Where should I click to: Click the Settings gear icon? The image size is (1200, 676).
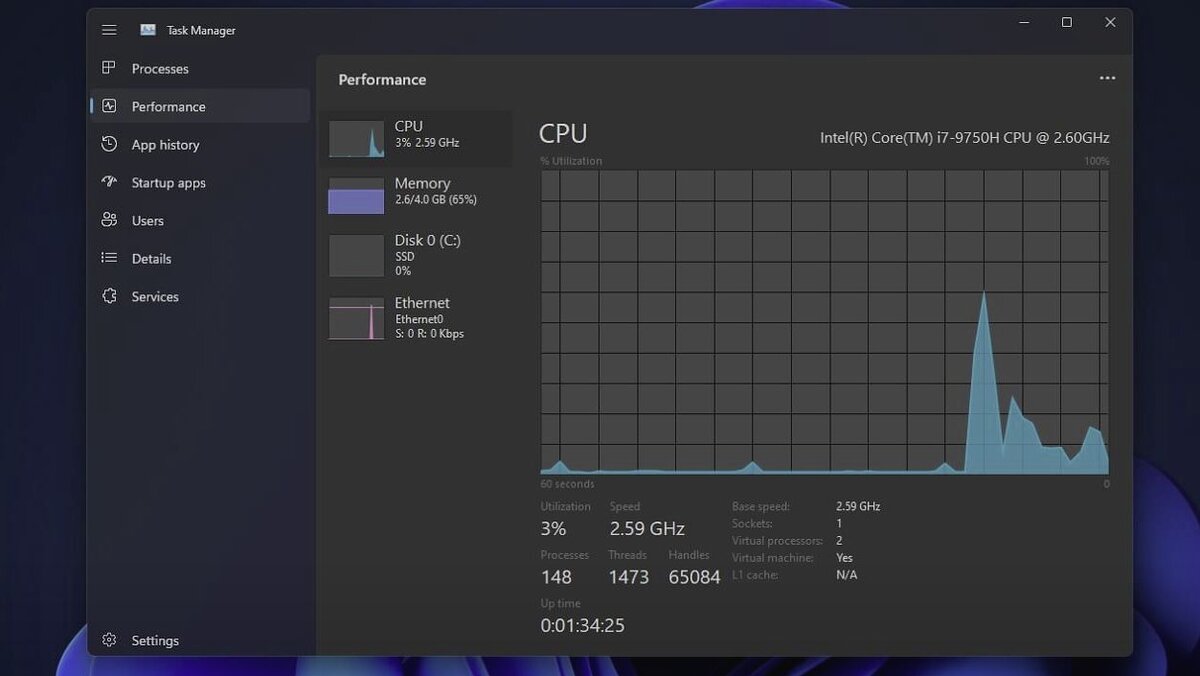[x=109, y=640]
